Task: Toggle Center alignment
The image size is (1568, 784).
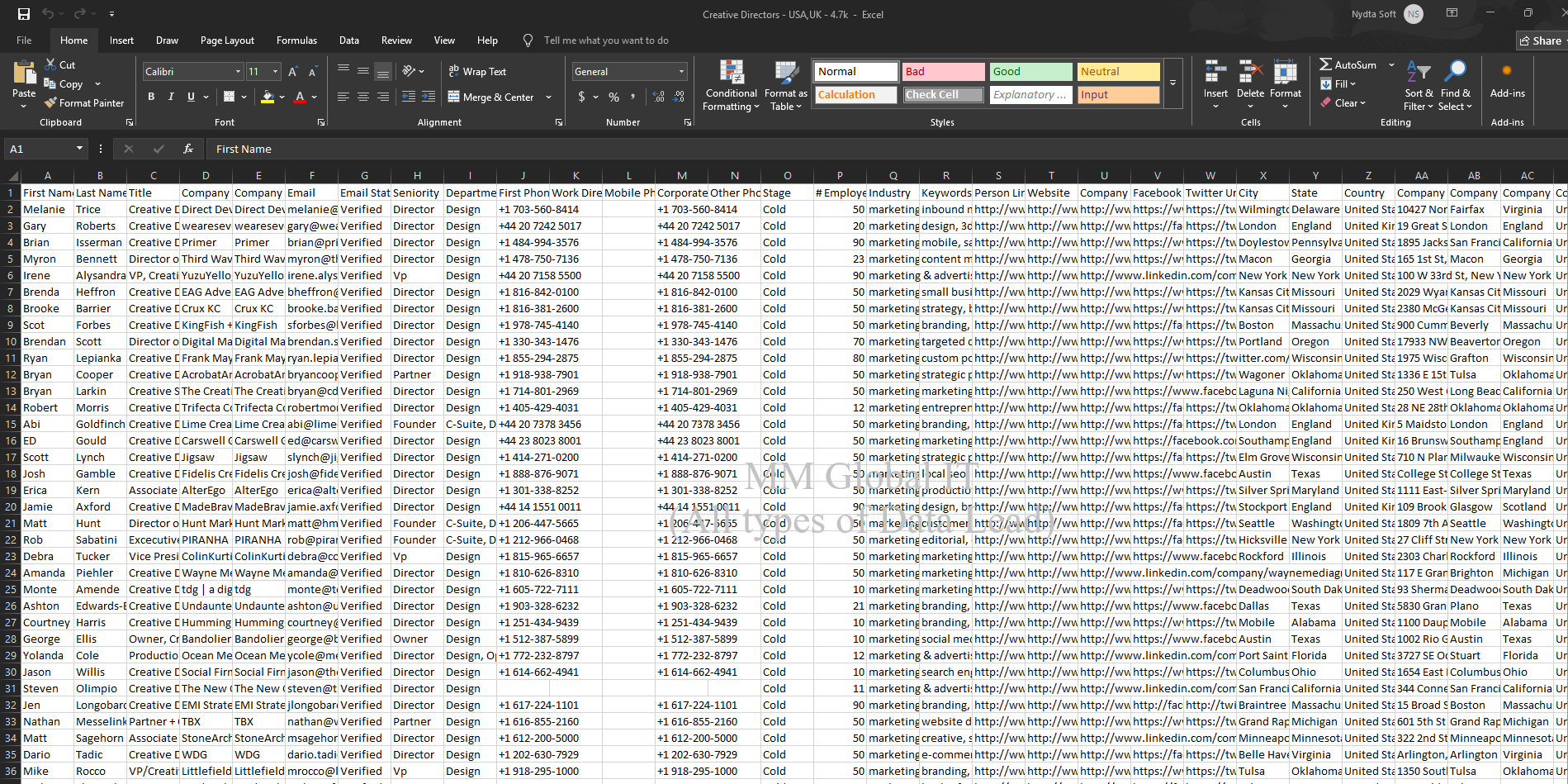Action: click(363, 97)
